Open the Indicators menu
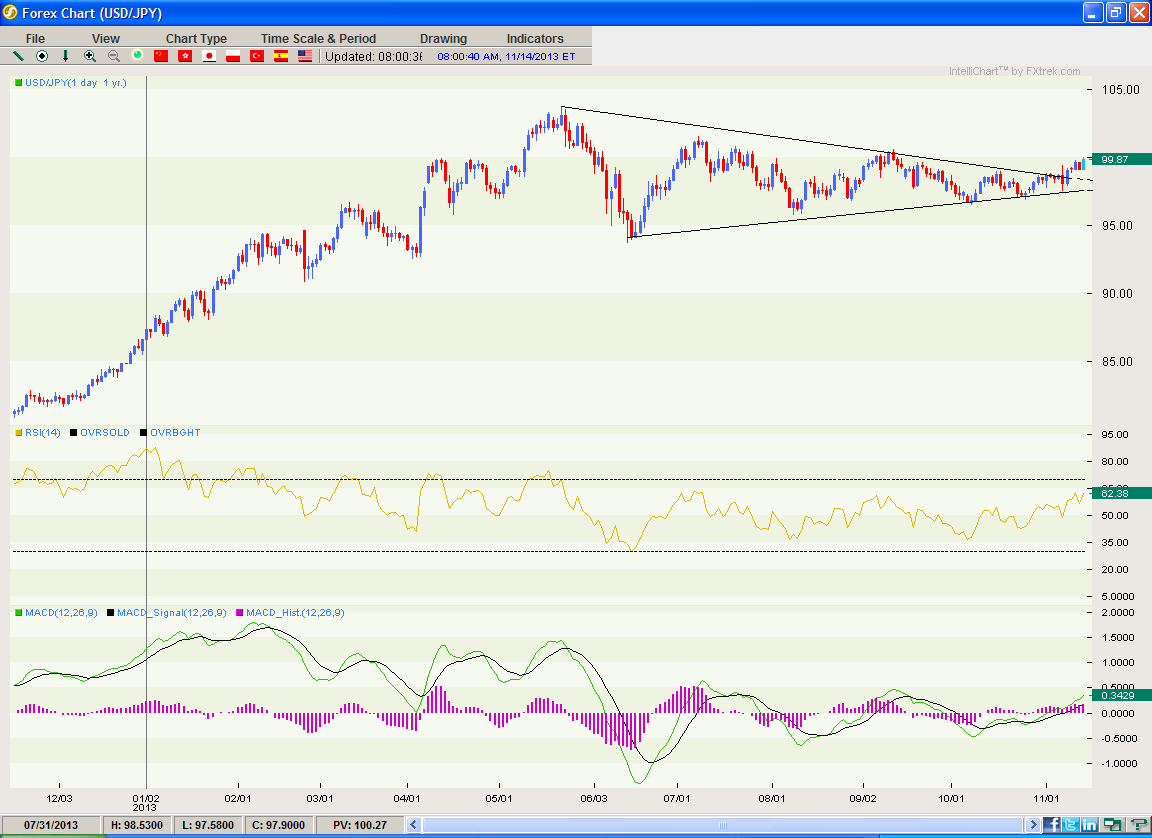Viewport: 1152px width, 838px height. [535, 38]
